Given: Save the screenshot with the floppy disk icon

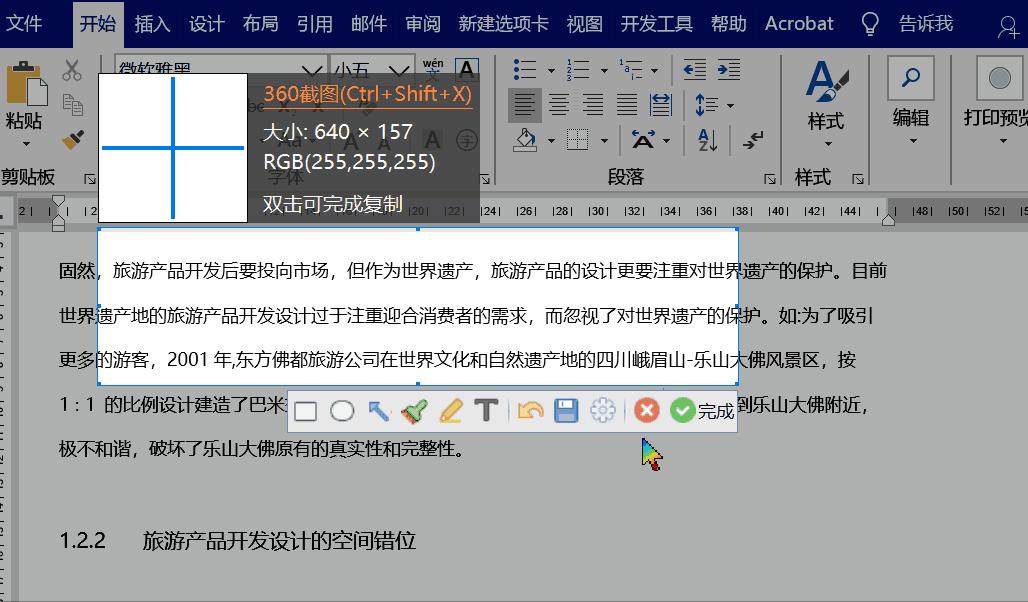Looking at the screenshot, I should (x=566, y=410).
